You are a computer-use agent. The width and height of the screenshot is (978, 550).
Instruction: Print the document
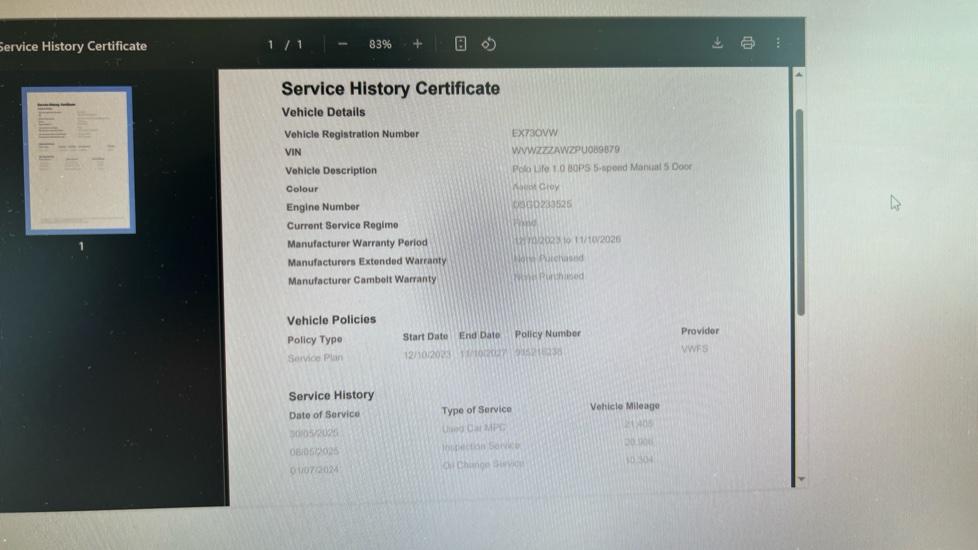click(x=747, y=42)
